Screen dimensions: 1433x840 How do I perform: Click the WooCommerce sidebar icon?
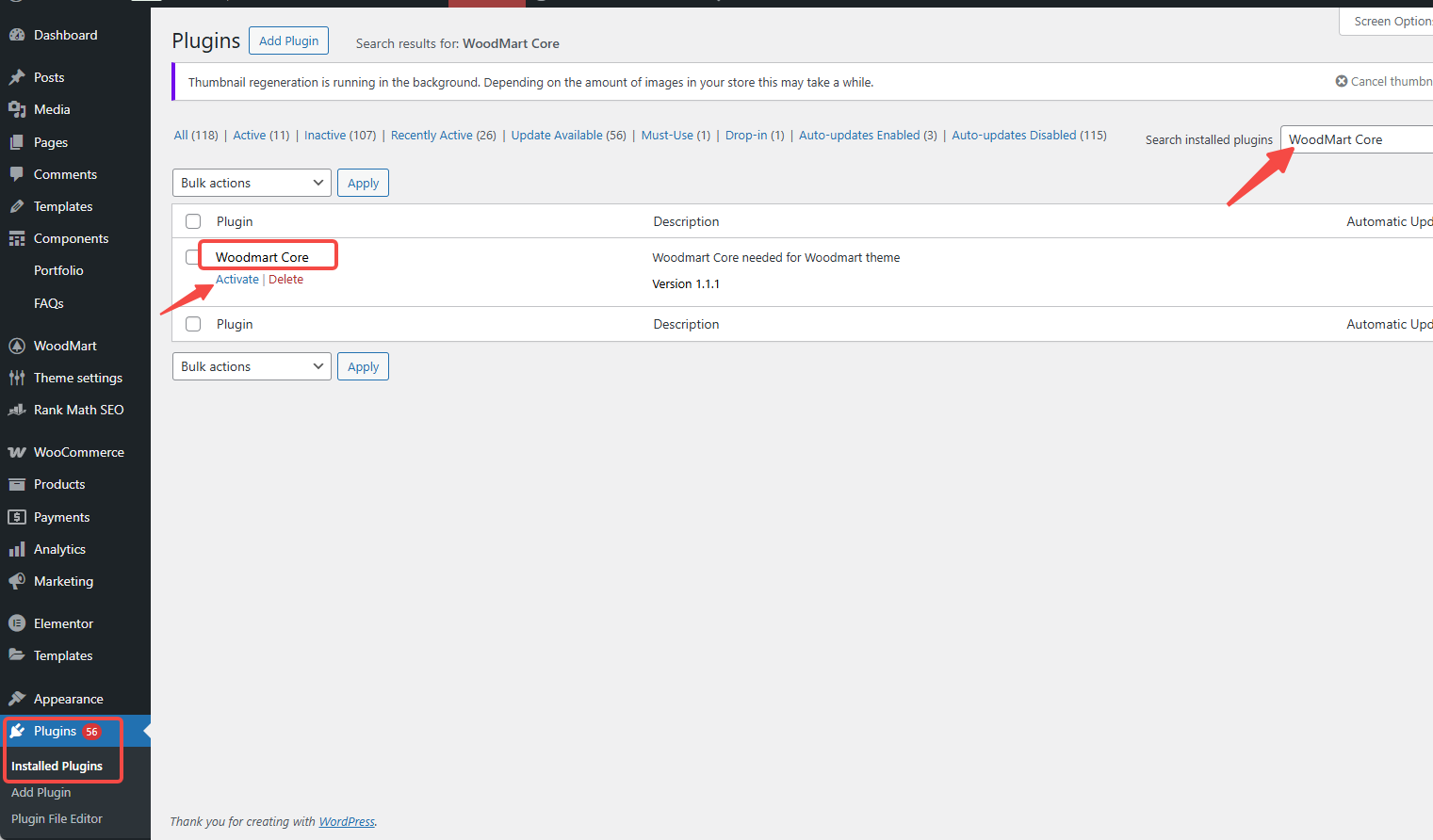tap(19, 452)
